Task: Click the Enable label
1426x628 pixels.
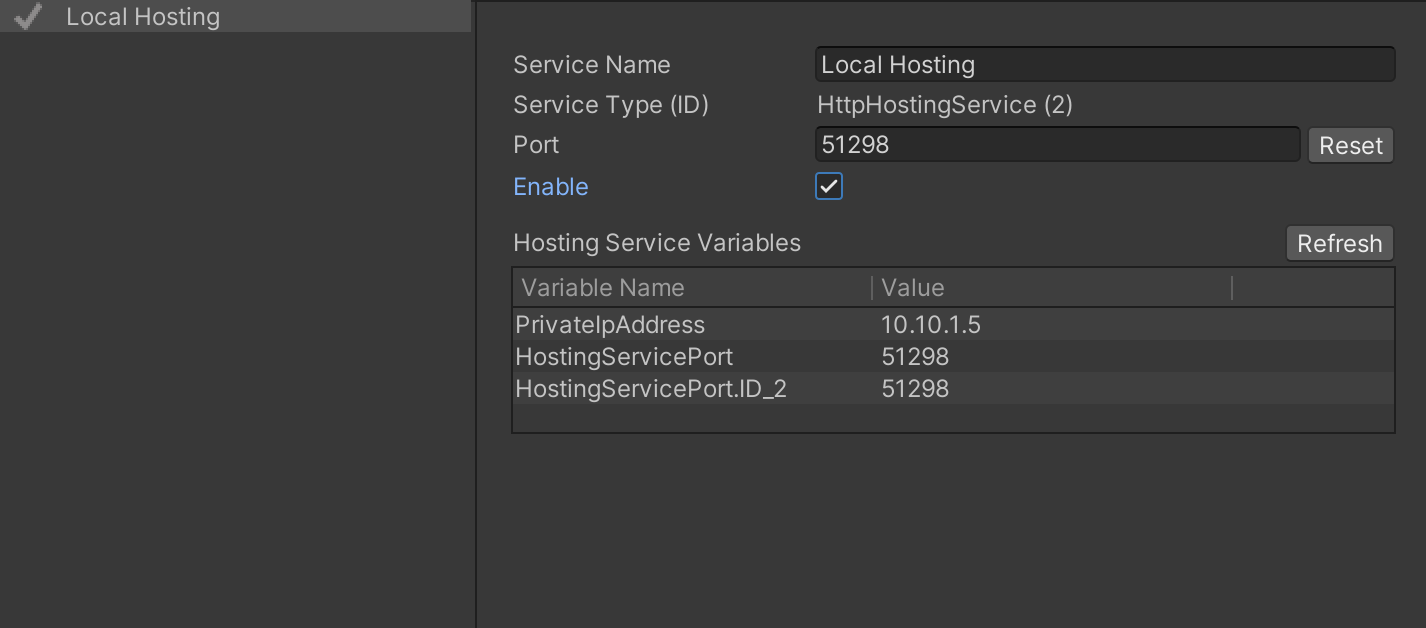Action: pyautogui.click(x=550, y=186)
